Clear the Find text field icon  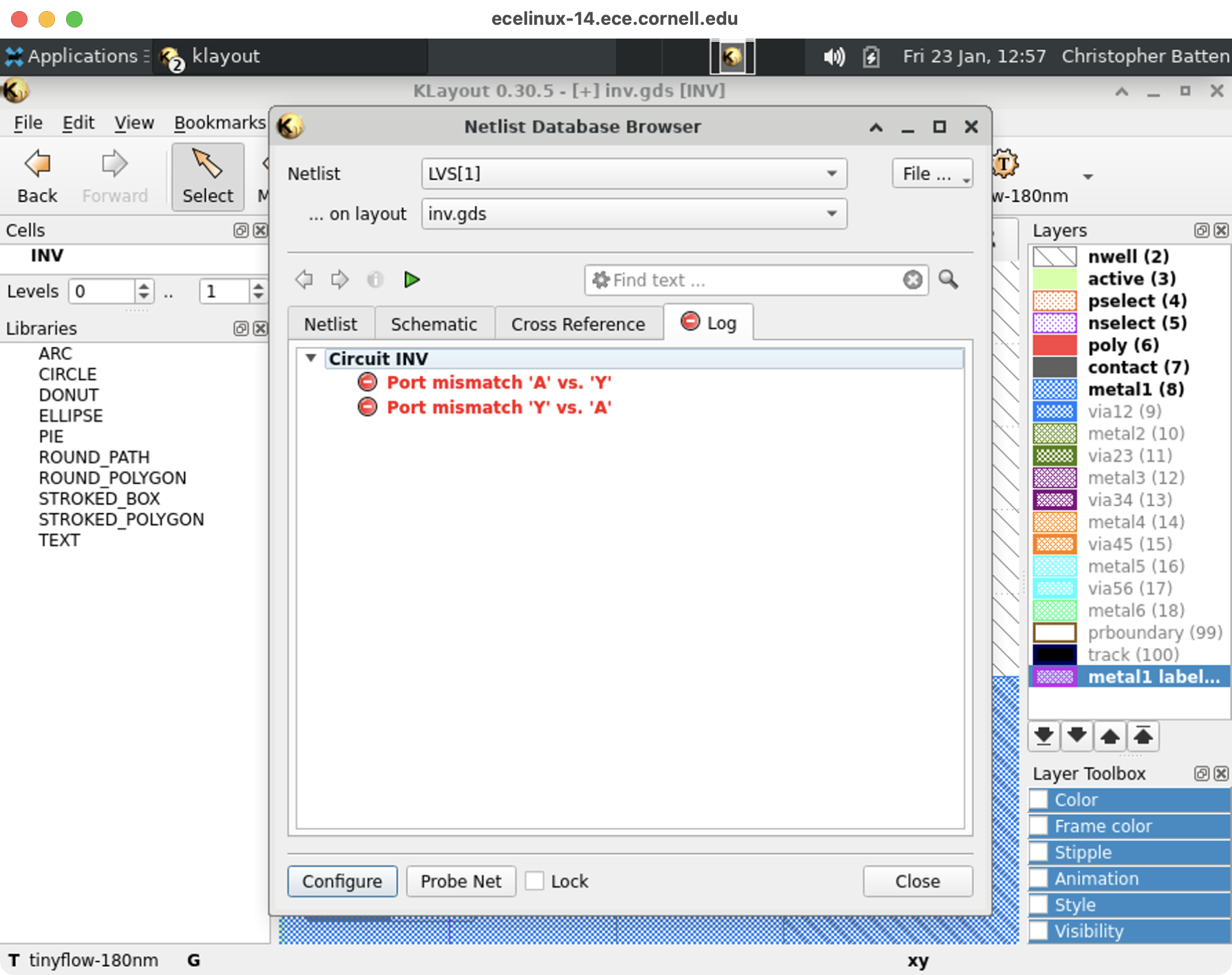(x=913, y=280)
